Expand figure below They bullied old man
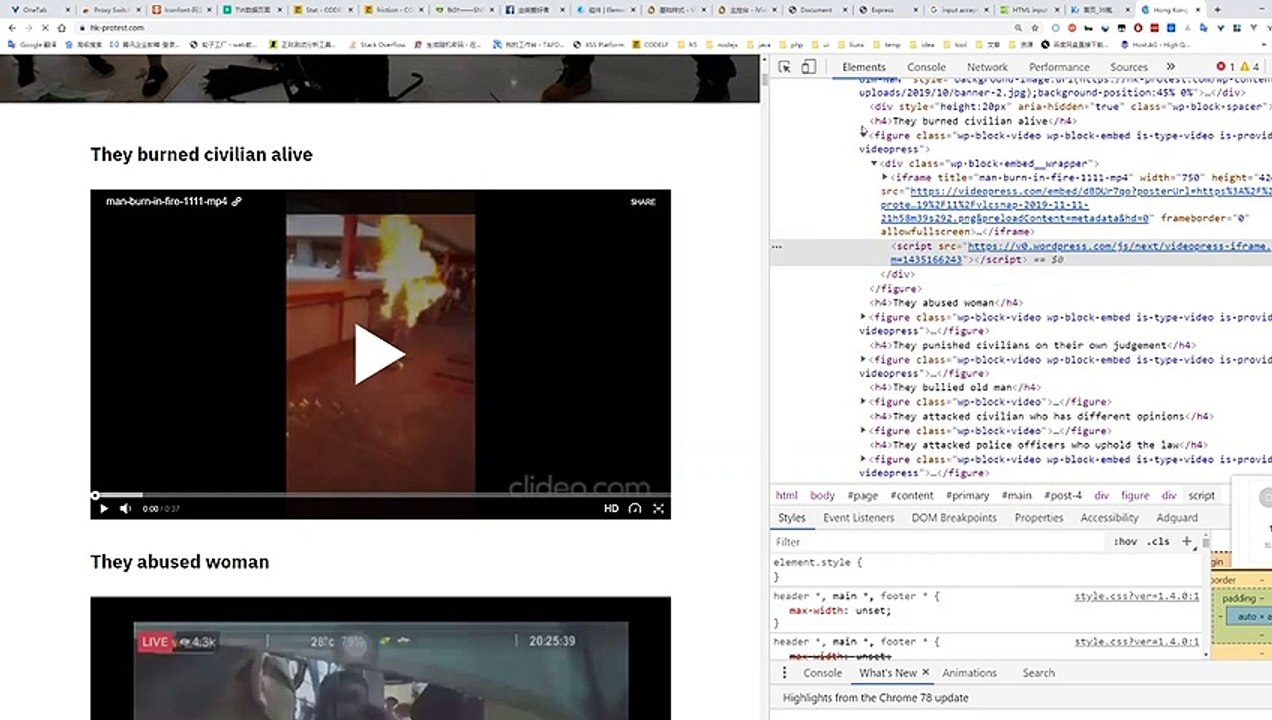The image size is (1272, 720). point(864,401)
